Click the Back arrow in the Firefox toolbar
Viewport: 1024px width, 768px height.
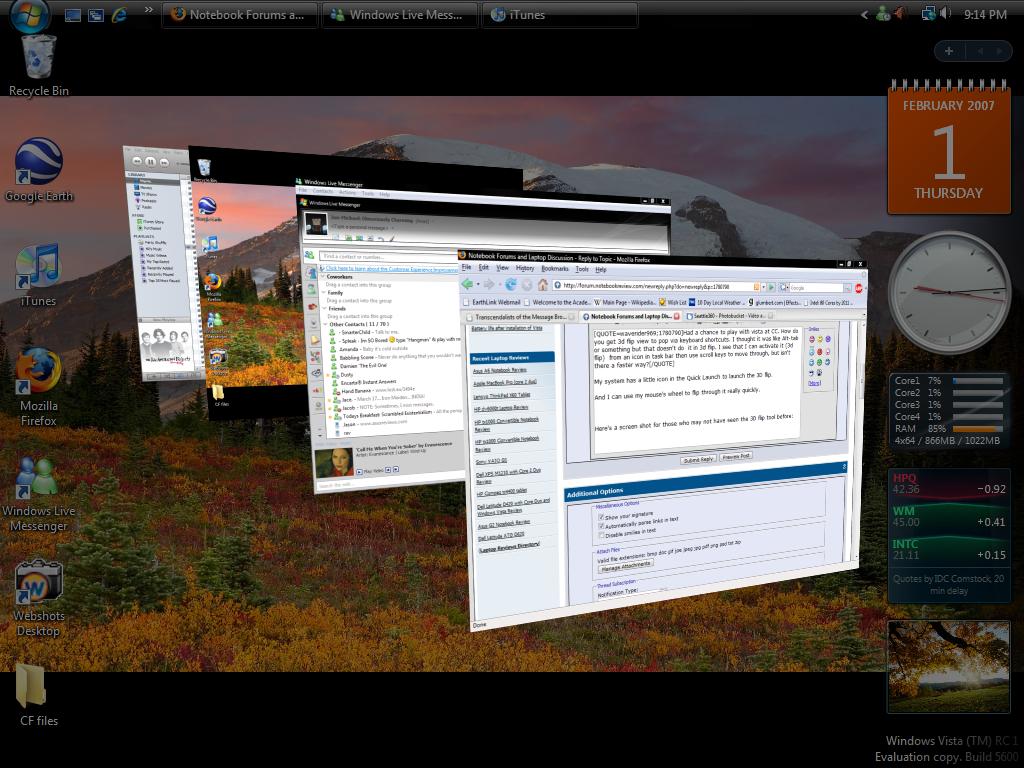tap(468, 284)
